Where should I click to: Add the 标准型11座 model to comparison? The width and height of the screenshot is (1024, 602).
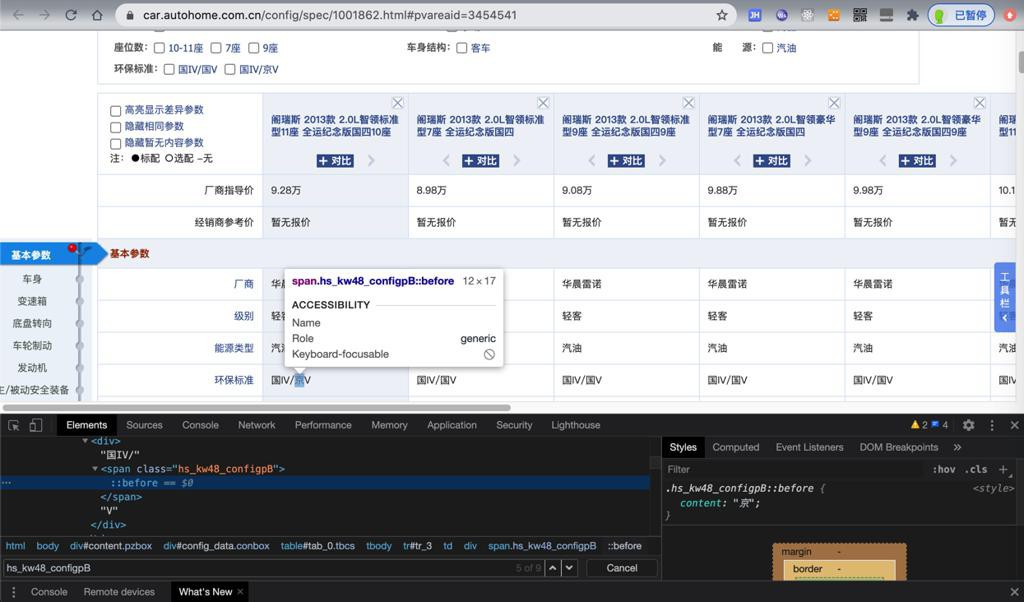tap(335, 161)
